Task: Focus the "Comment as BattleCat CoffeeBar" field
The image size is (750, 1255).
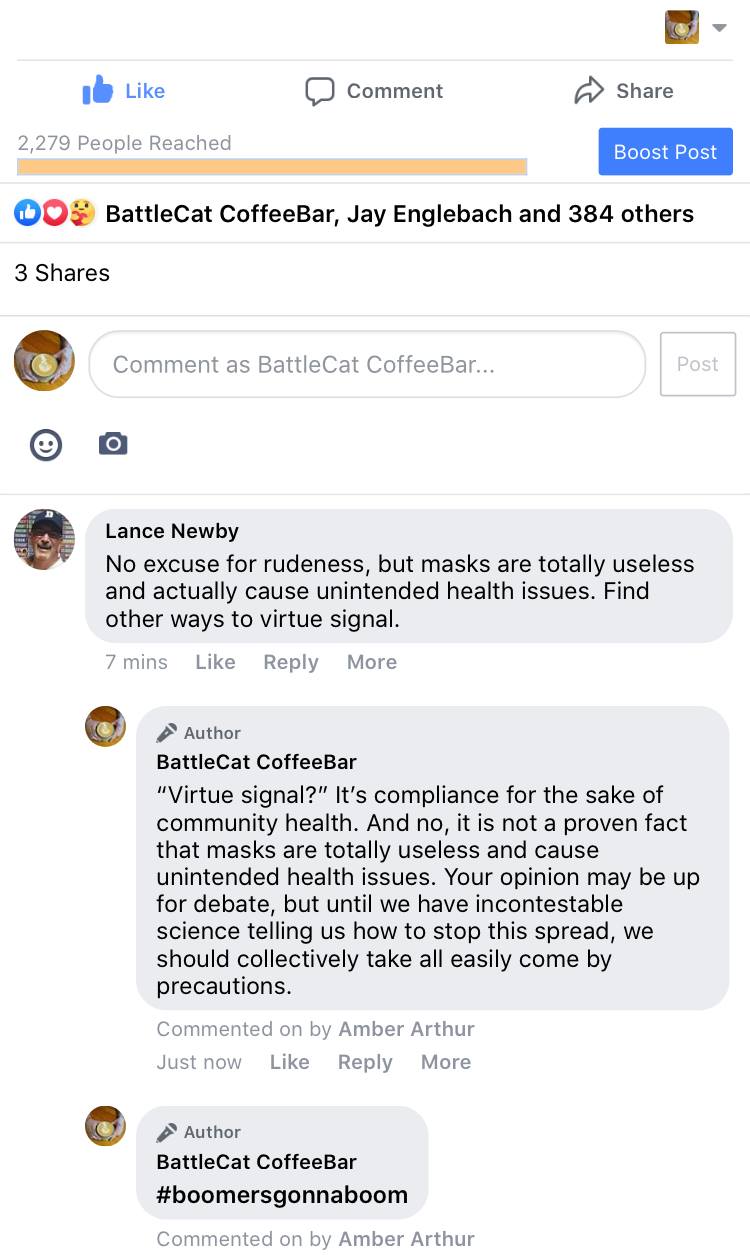Action: pos(367,364)
